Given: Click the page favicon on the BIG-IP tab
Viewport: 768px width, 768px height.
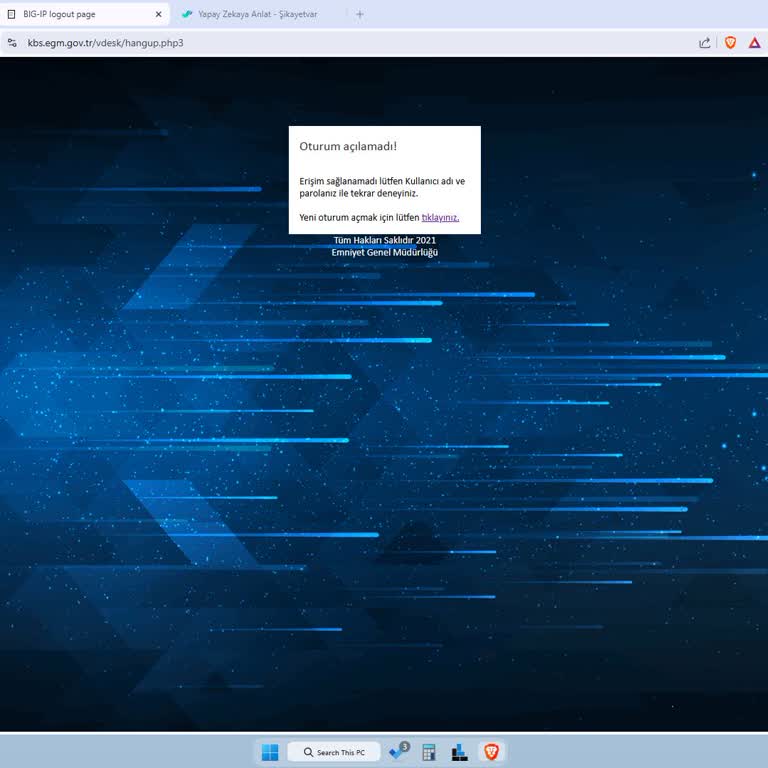Looking at the screenshot, I should [x=12, y=14].
